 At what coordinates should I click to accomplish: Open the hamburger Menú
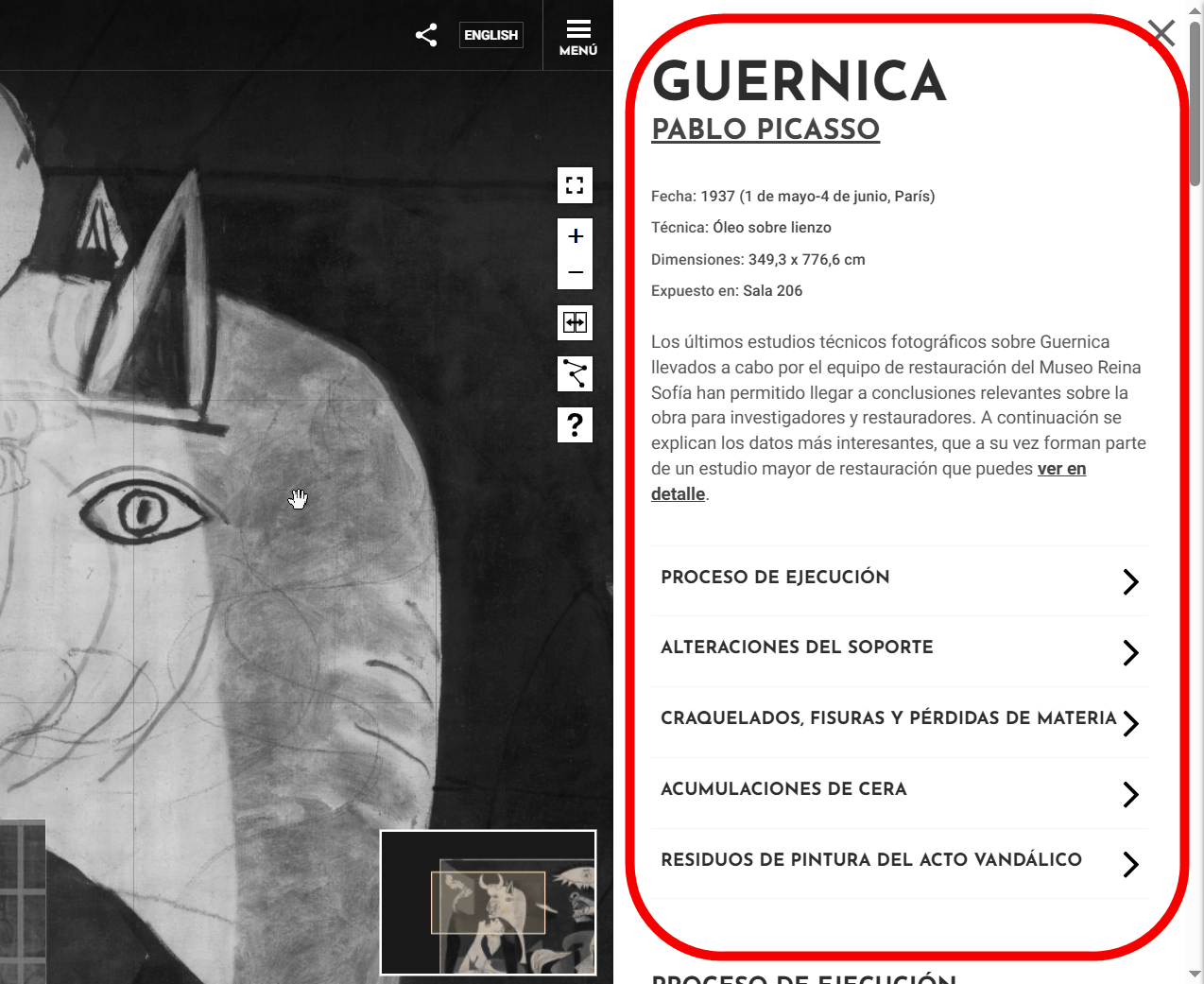(x=578, y=36)
